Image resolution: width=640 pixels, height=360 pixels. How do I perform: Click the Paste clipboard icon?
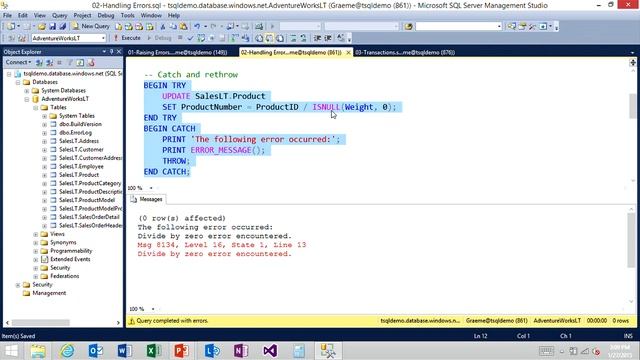[x=183, y=26]
